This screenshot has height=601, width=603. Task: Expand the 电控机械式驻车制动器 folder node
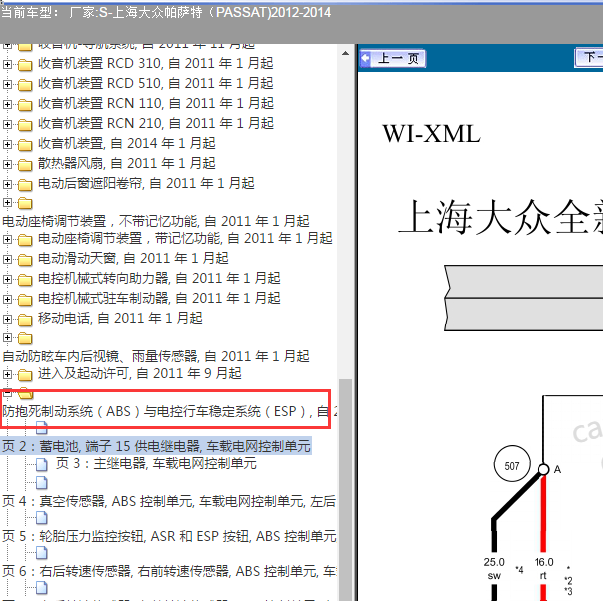(x=7, y=299)
